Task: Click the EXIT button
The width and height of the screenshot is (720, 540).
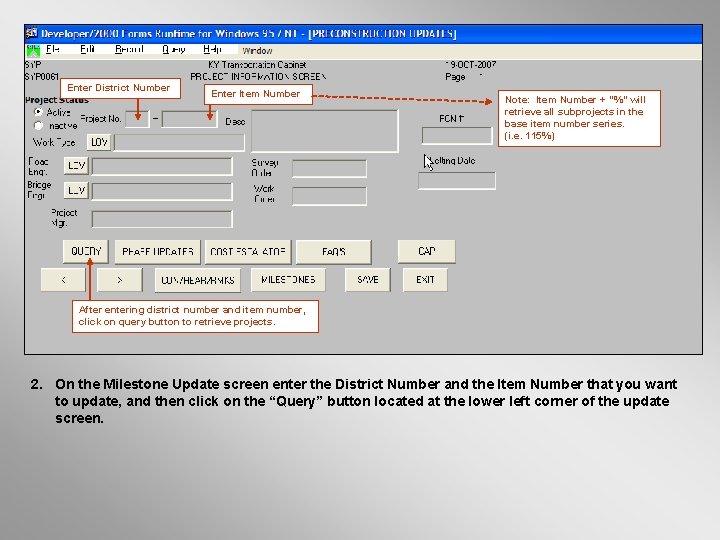Action: coord(425,280)
